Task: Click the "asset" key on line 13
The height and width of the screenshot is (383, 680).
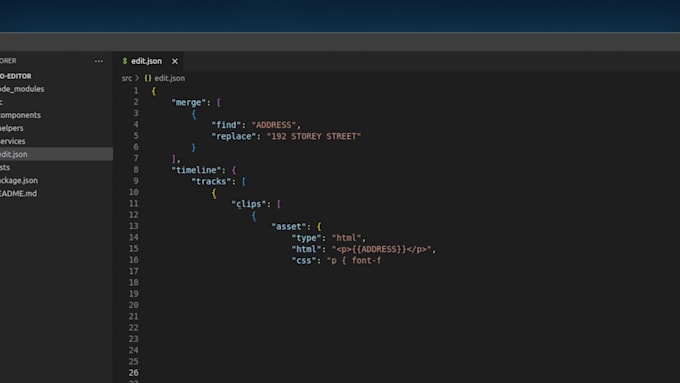Action: pyautogui.click(x=288, y=226)
